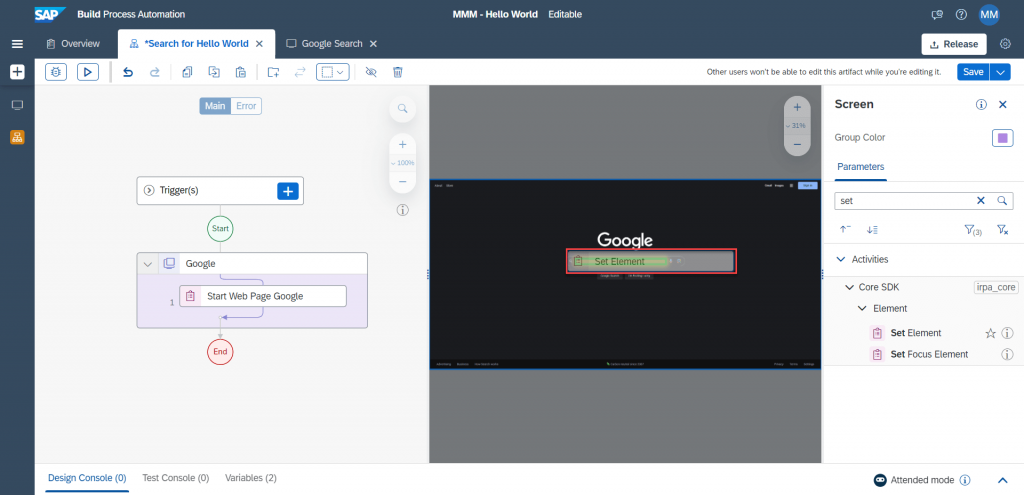Open the 100% zoom level dropdown

coord(402,163)
